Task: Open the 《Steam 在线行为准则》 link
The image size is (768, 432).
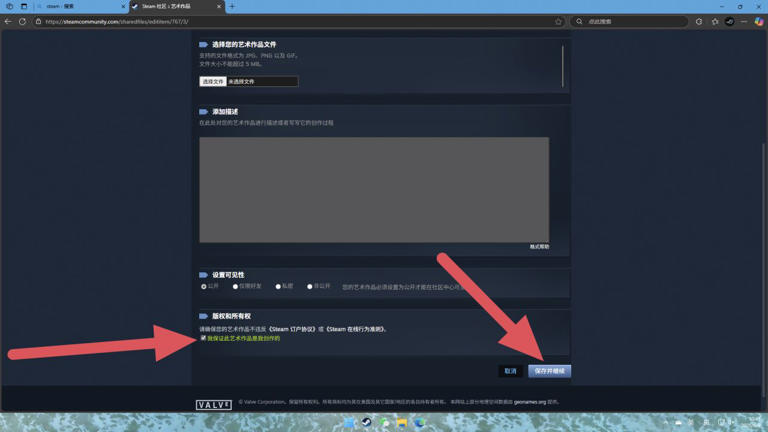Action: pyautogui.click(x=356, y=329)
